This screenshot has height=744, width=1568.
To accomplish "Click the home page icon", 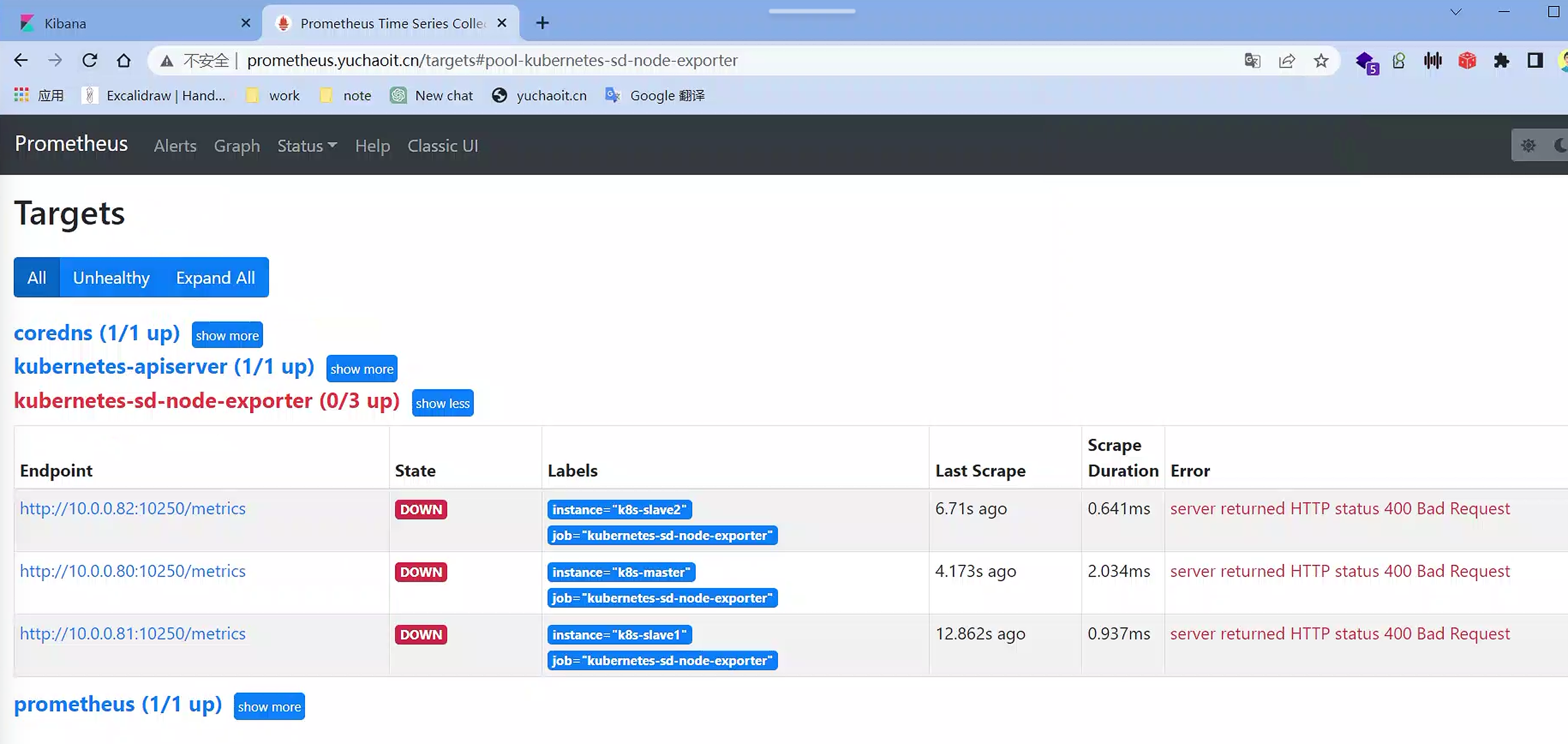I will (123, 60).
